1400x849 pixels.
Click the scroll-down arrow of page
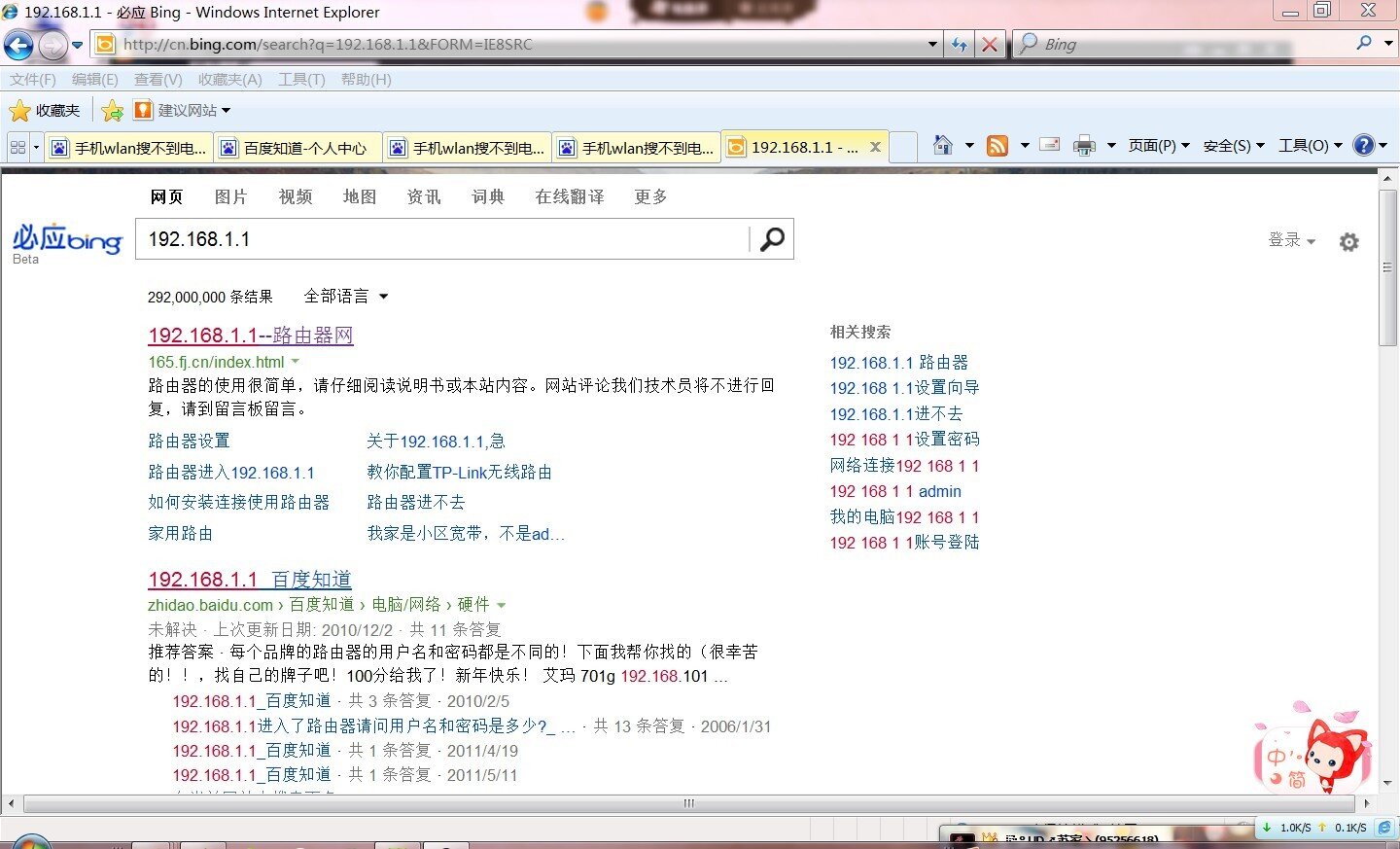(1388, 783)
